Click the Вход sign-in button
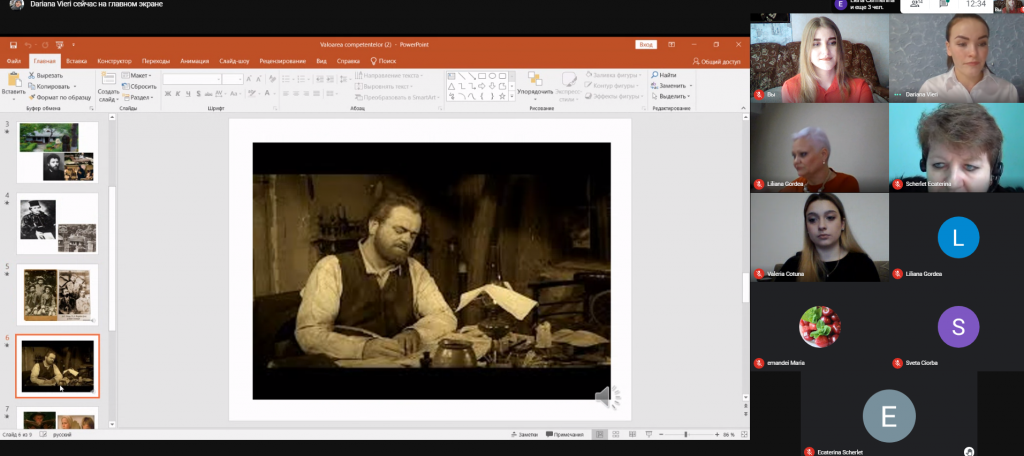The width and height of the screenshot is (1024, 456). 646,44
